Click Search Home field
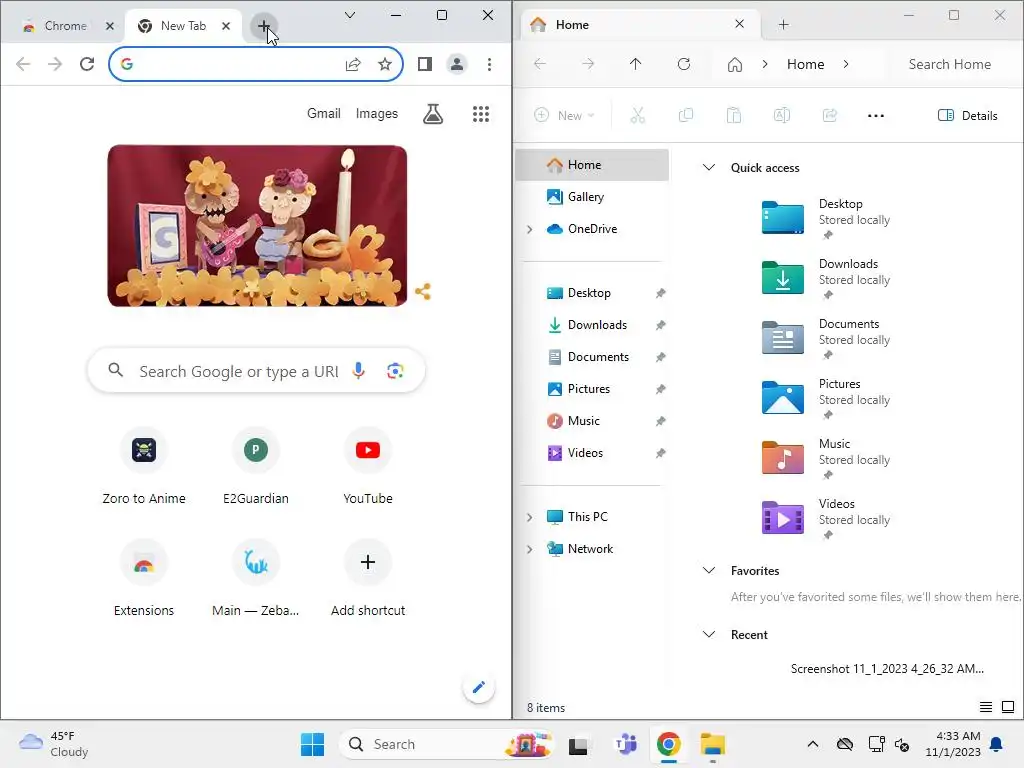 click(950, 64)
